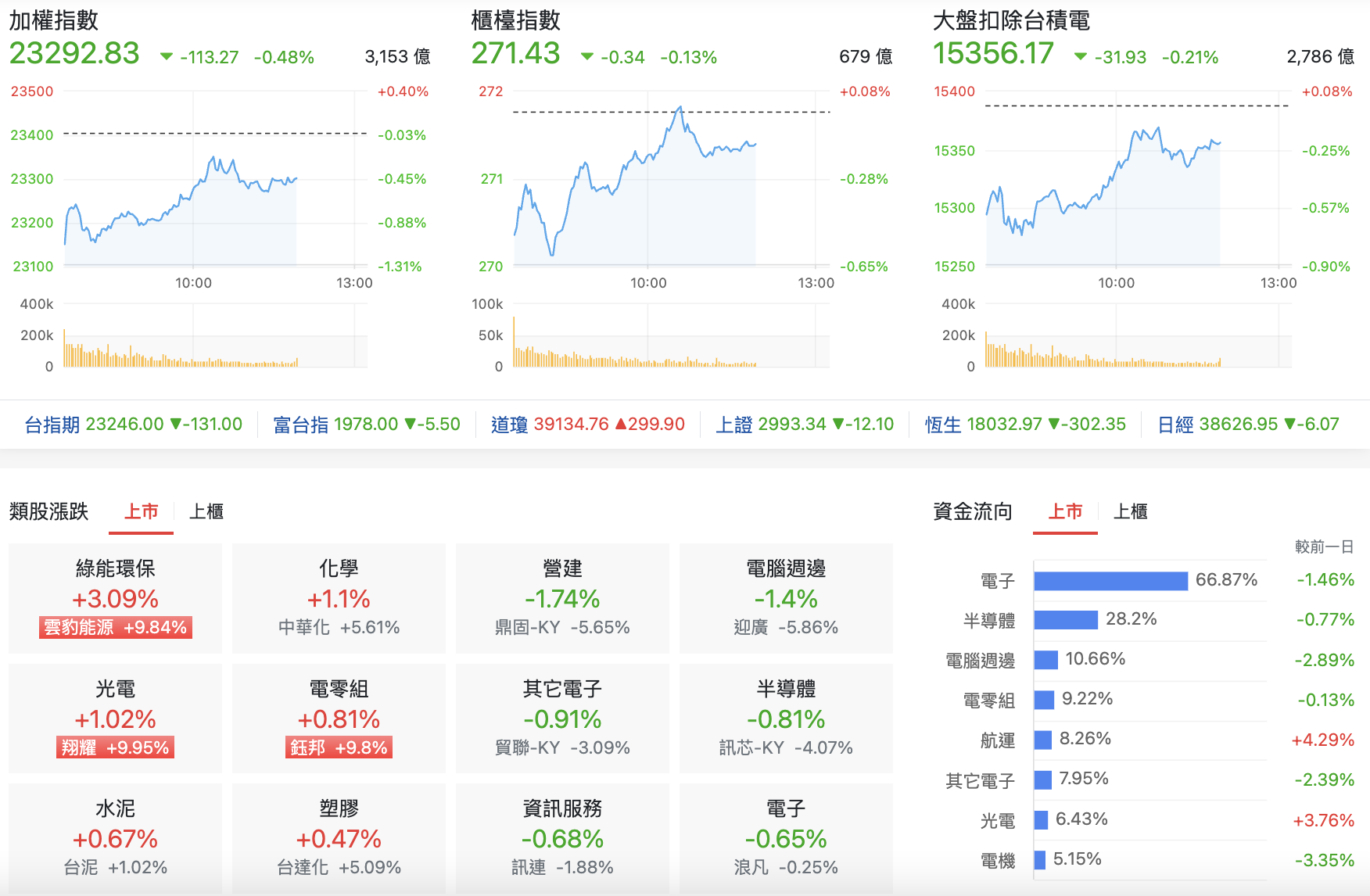Switch sector gainers to 上櫃 tab
The image size is (1370, 896).
(x=206, y=511)
